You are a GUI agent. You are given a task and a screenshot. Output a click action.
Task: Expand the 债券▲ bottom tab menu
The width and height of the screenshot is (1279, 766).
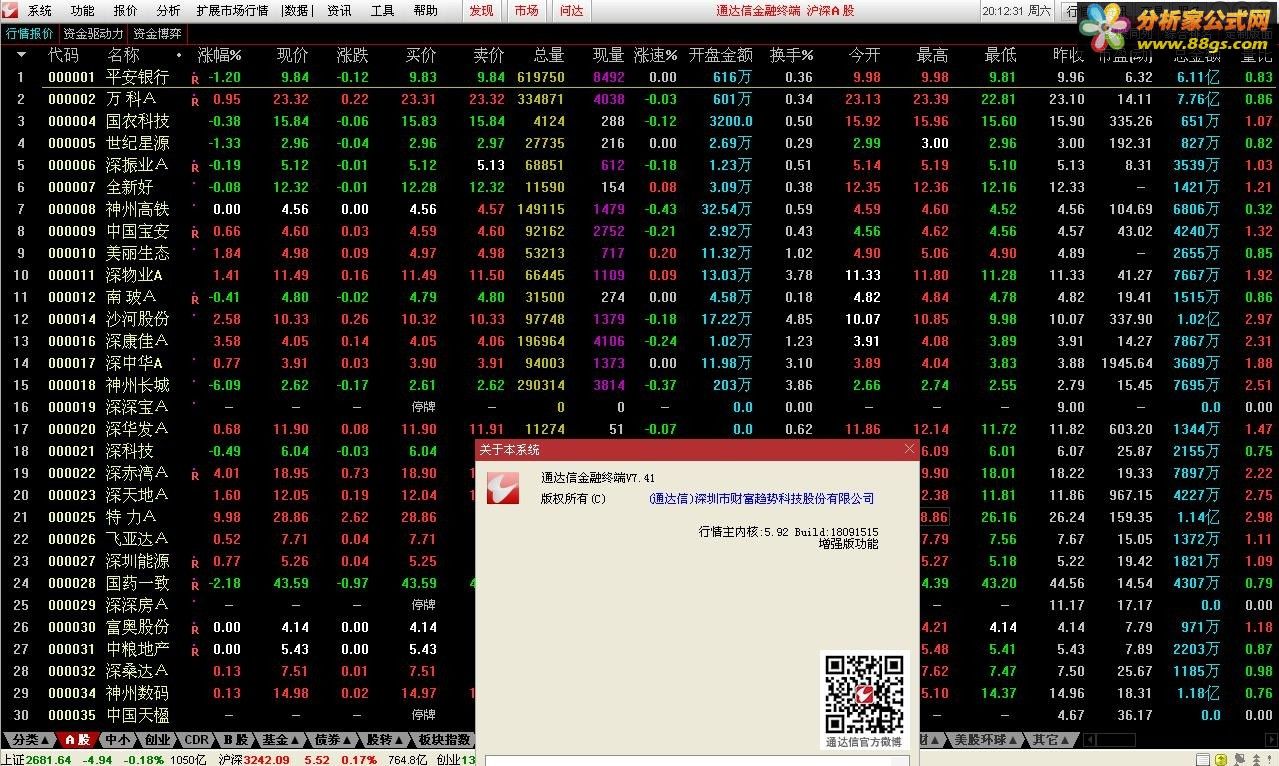(332, 740)
